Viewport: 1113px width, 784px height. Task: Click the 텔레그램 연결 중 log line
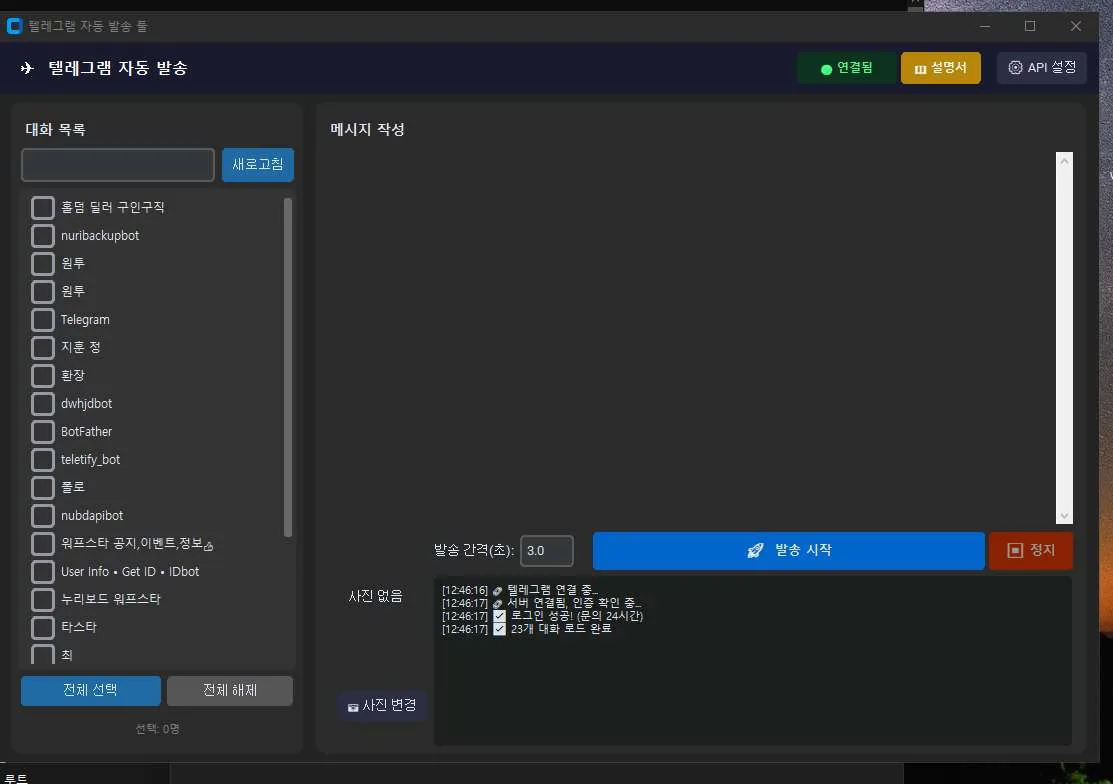(520, 590)
